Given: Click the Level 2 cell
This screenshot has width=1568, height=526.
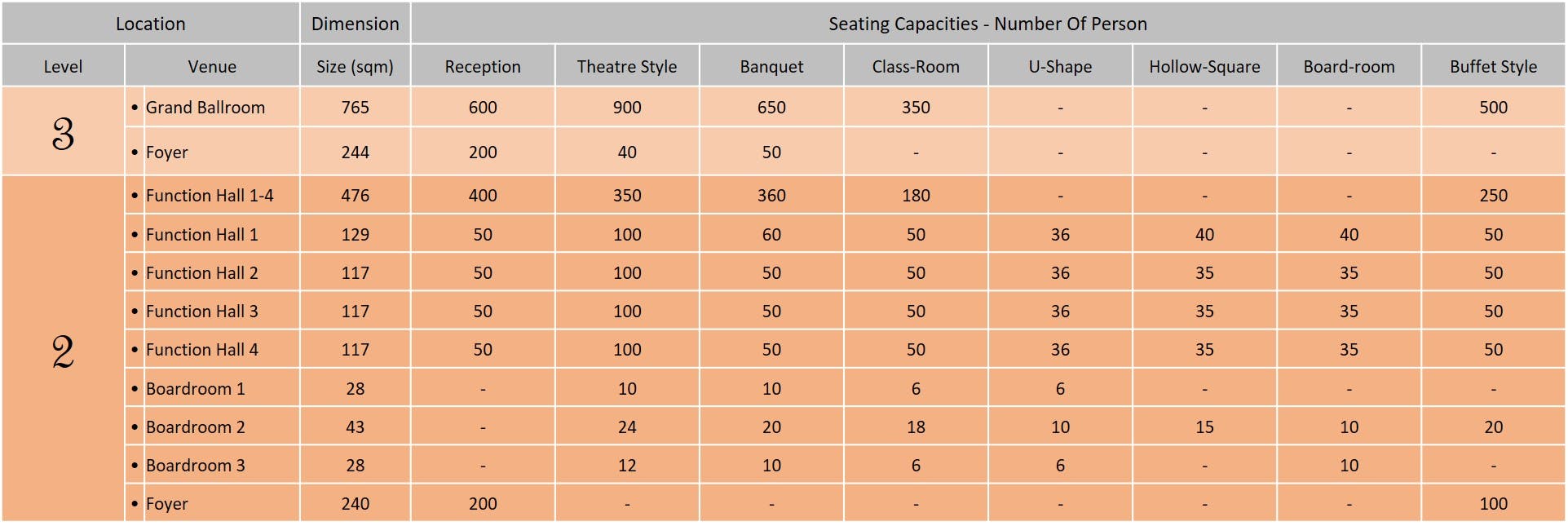Looking at the screenshot, I should (x=63, y=349).
